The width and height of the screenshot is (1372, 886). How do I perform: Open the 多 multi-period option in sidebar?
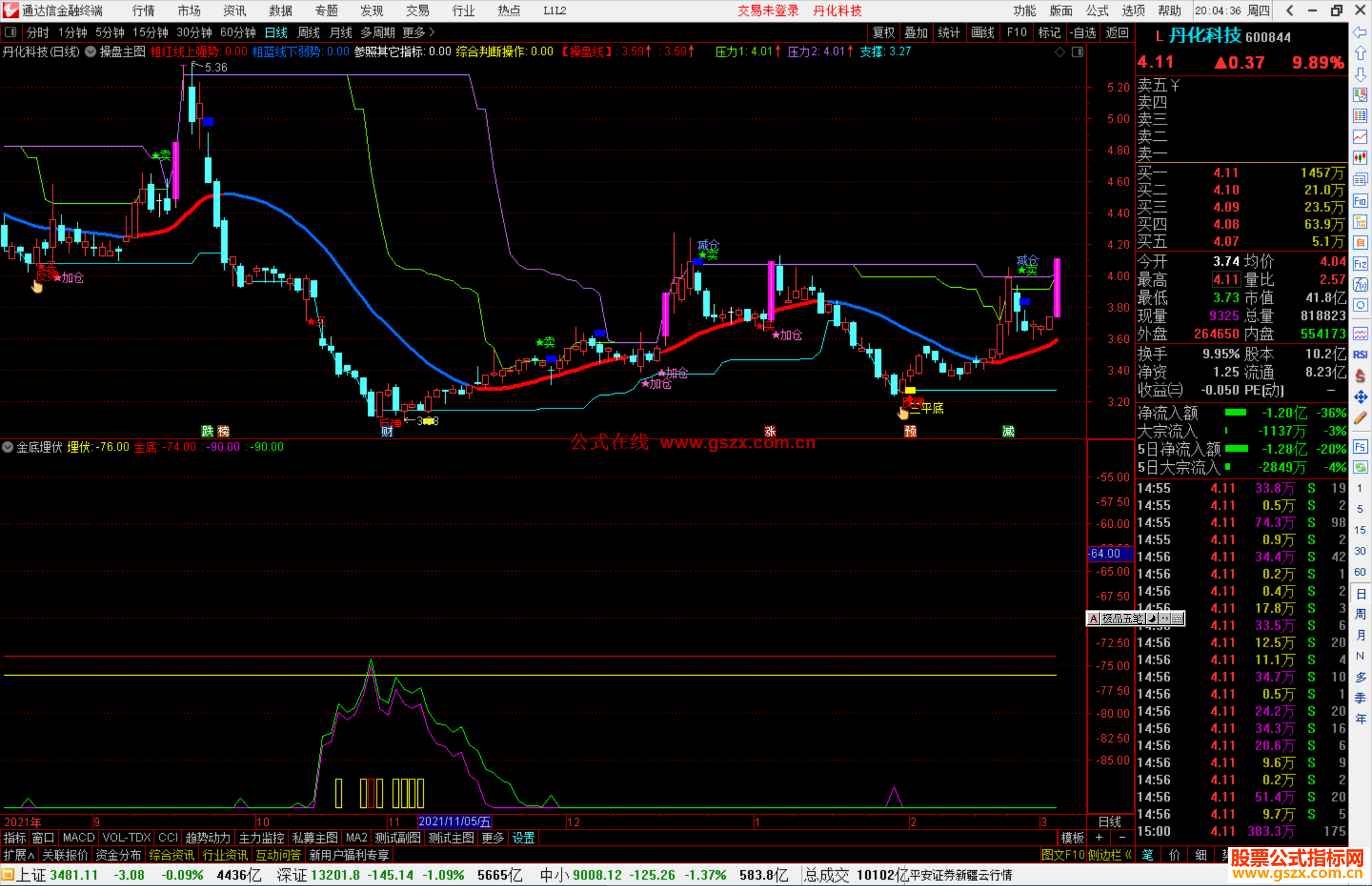coord(1360,677)
